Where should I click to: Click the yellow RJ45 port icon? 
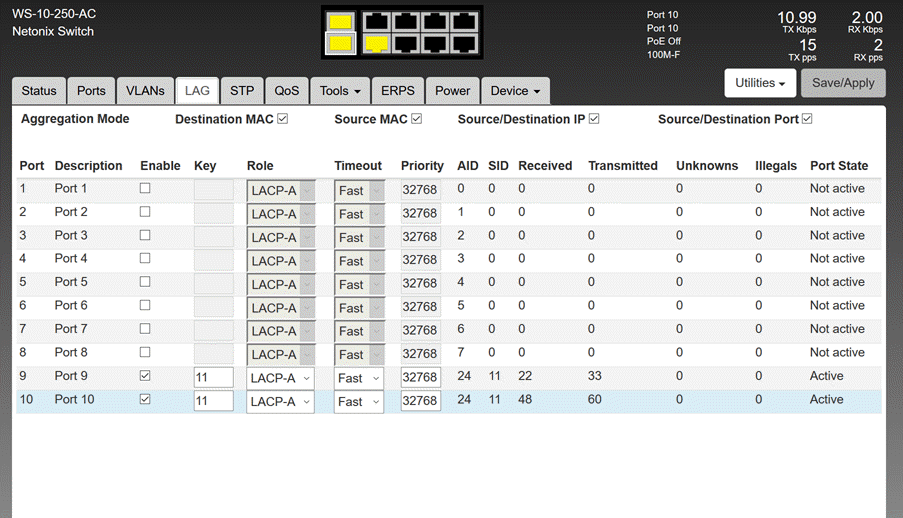[377, 43]
